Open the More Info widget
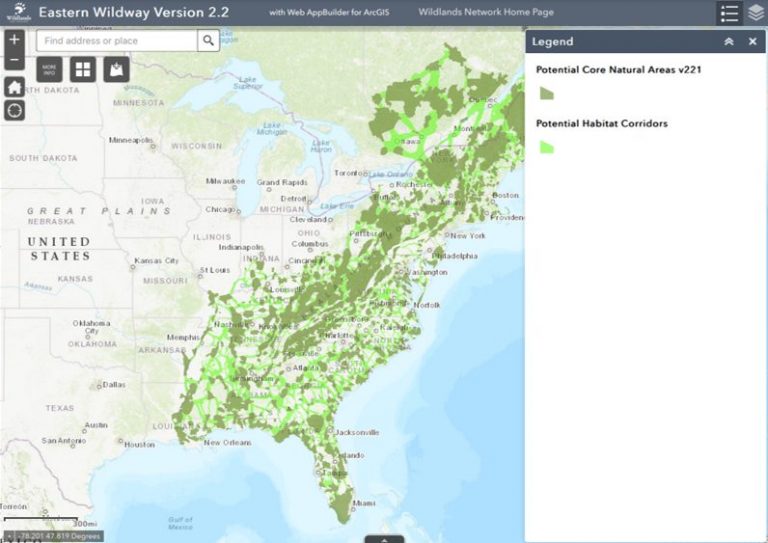The height and width of the screenshot is (543, 768). (49, 69)
